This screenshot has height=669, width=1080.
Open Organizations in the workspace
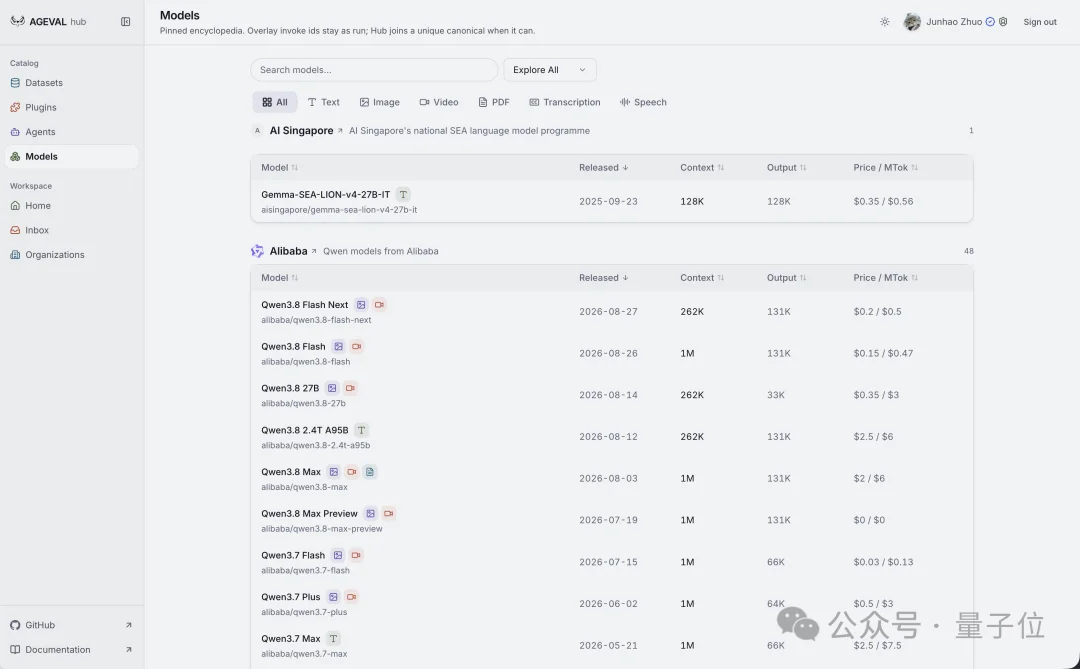coord(72,255)
